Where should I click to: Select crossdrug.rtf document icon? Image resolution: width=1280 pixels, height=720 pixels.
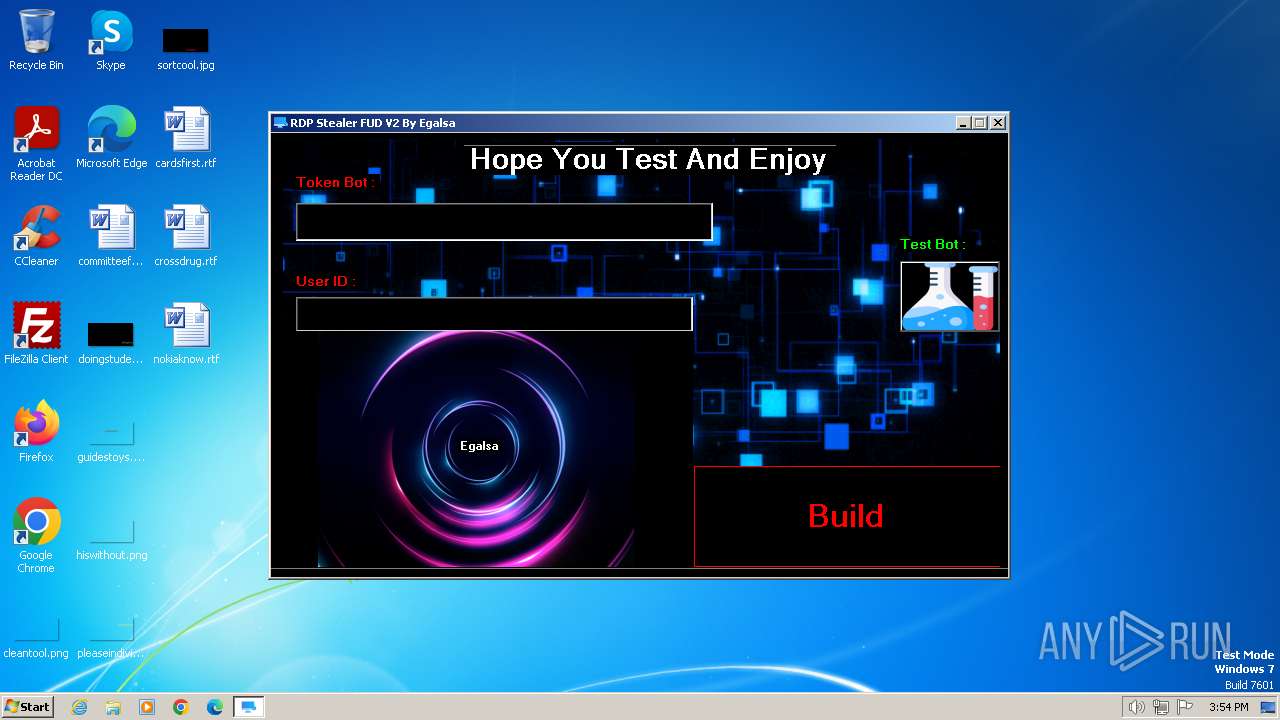186,236
